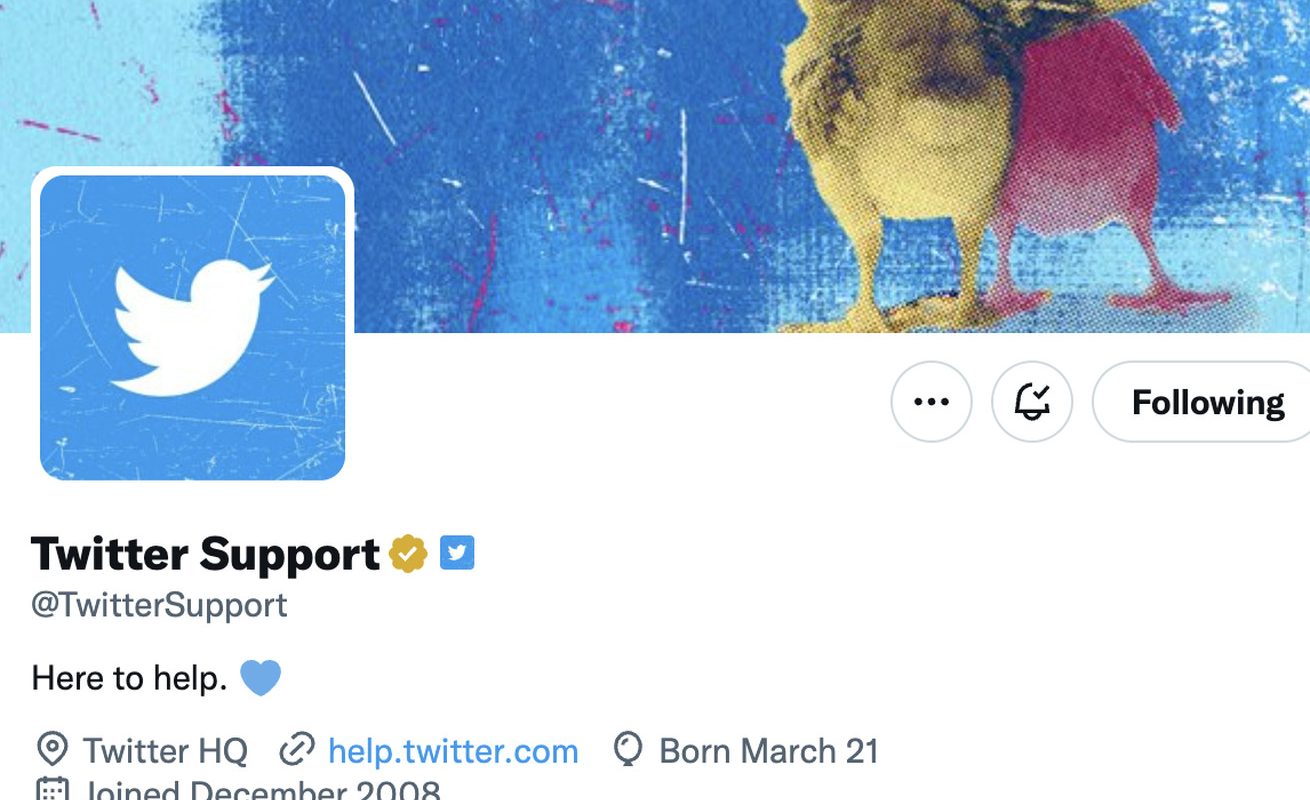Screen dimensions: 1310x800
Task: Open the Twitter Support profile picture
Action: (192, 327)
